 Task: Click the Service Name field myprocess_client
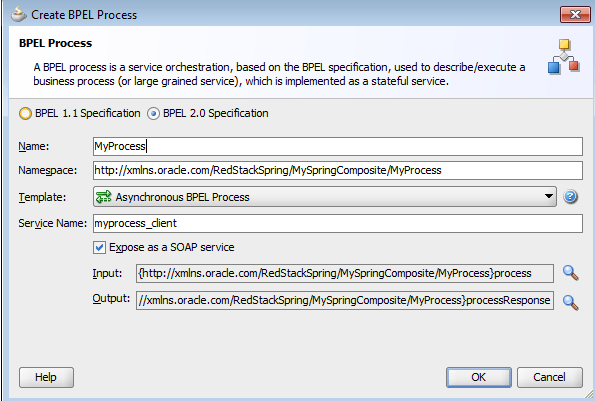click(x=338, y=223)
